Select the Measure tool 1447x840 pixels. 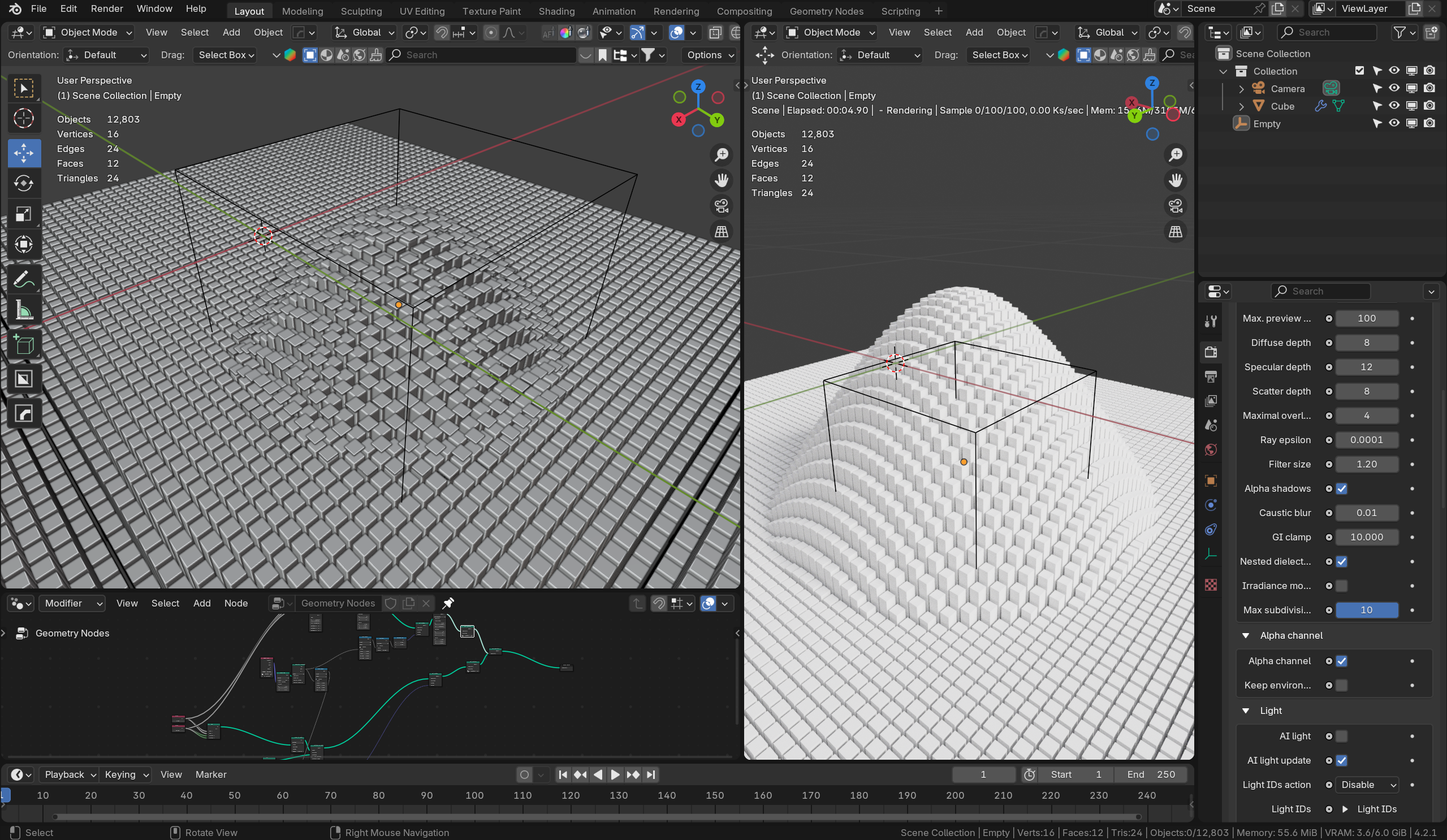pyautogui.click(x=24, y=311)
